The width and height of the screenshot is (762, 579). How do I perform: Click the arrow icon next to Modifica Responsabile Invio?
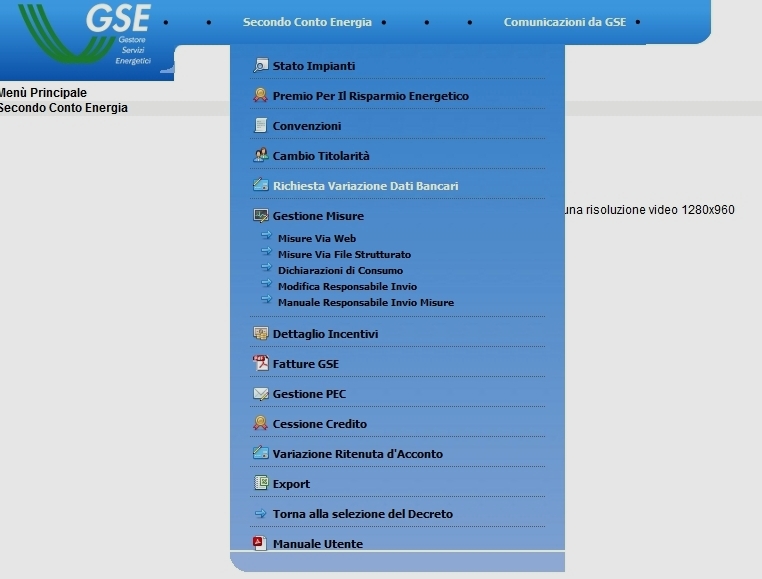pos(266,283)
